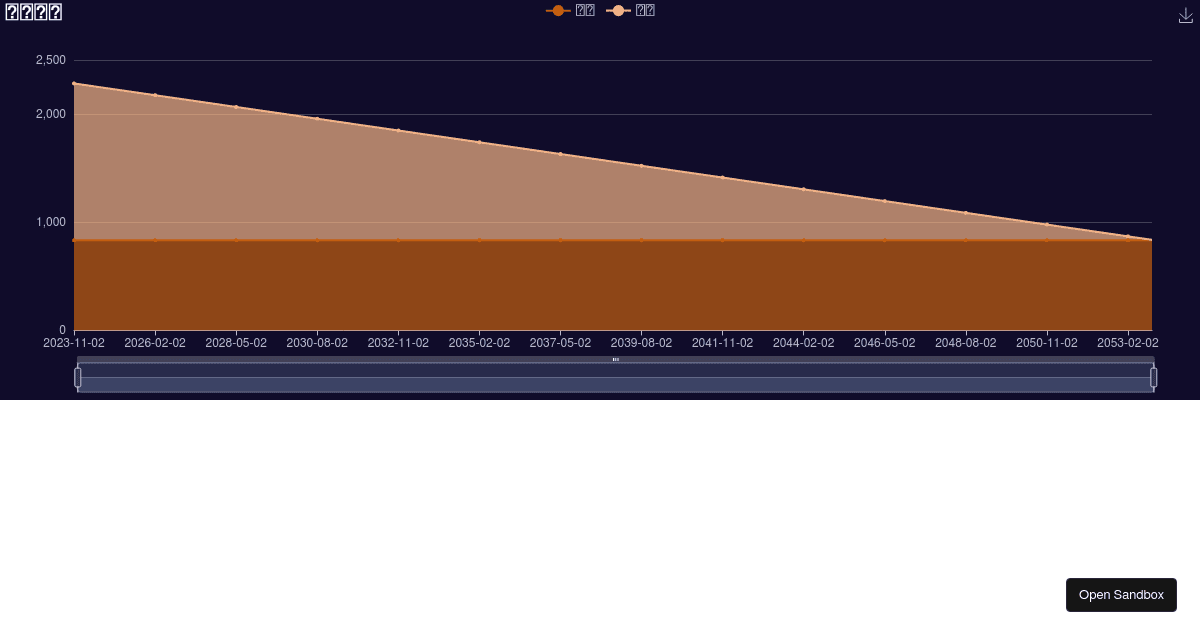Click the middle grip of the dataZoom bar
This screenshot has height=630, width=1200.
tap(615, 360)
